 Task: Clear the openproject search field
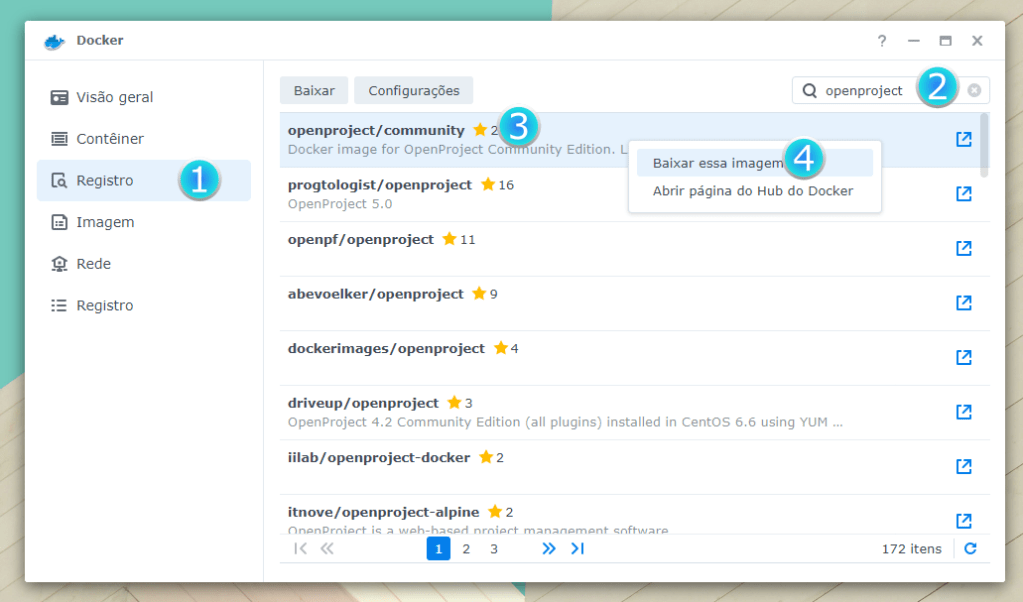coord(973,90)
